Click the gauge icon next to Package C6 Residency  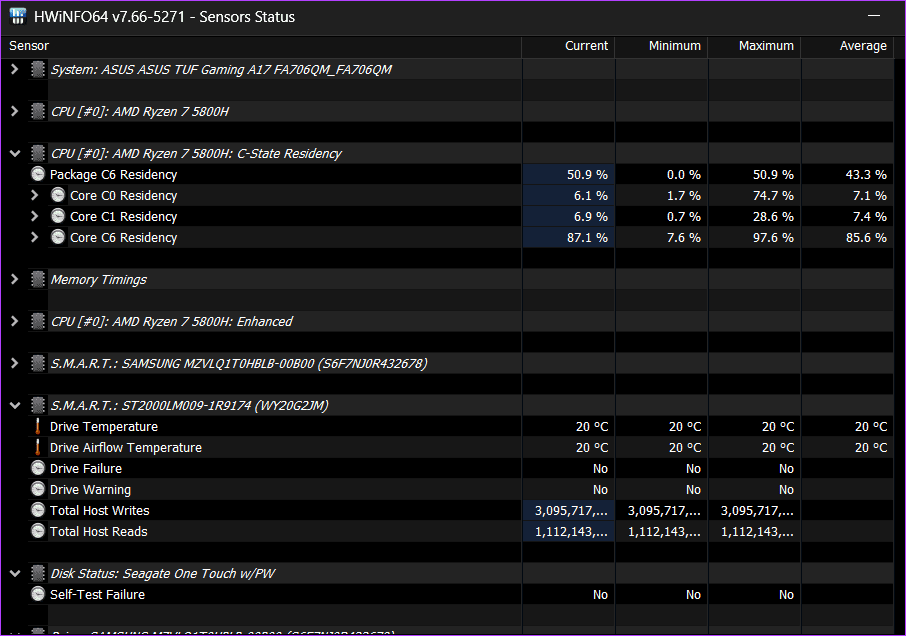tap(38, 175)
